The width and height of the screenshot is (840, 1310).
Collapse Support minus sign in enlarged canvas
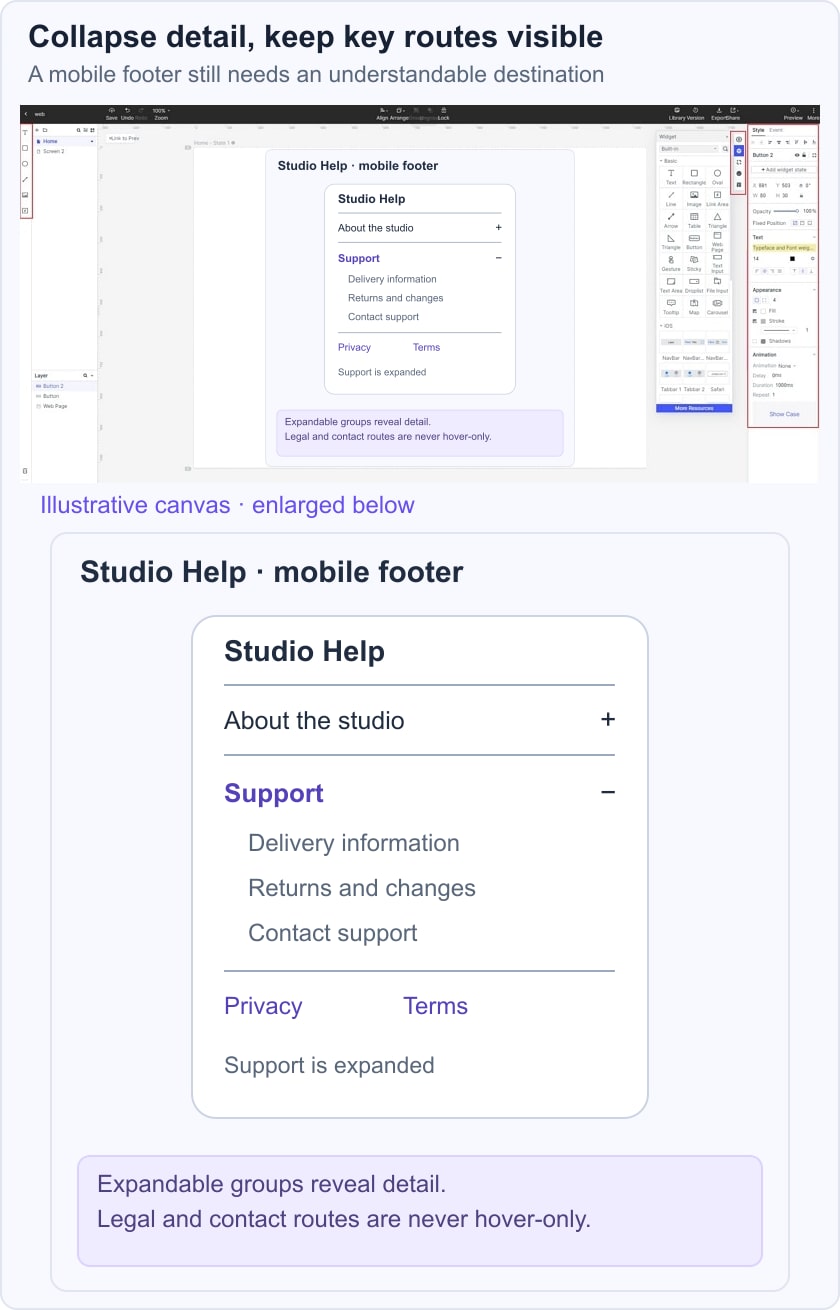pyautogui.click(x=607, y=793)
